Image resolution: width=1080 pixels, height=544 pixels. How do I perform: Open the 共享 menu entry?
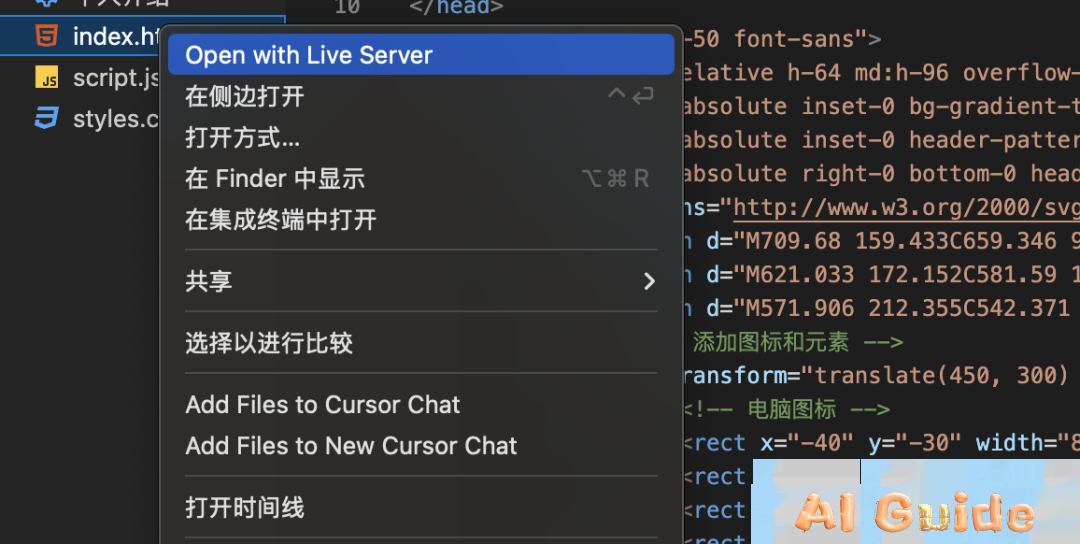pyautogui.click(x=421, y=281)
